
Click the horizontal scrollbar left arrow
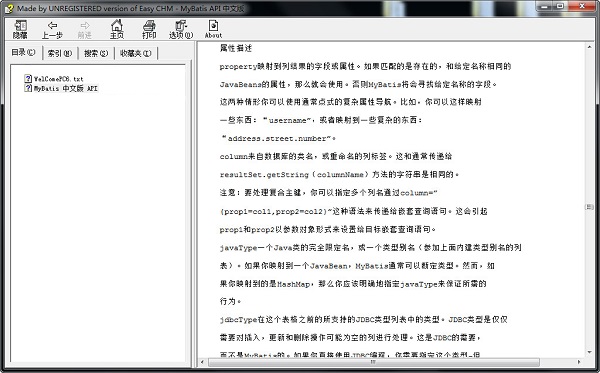coord(202,362)
